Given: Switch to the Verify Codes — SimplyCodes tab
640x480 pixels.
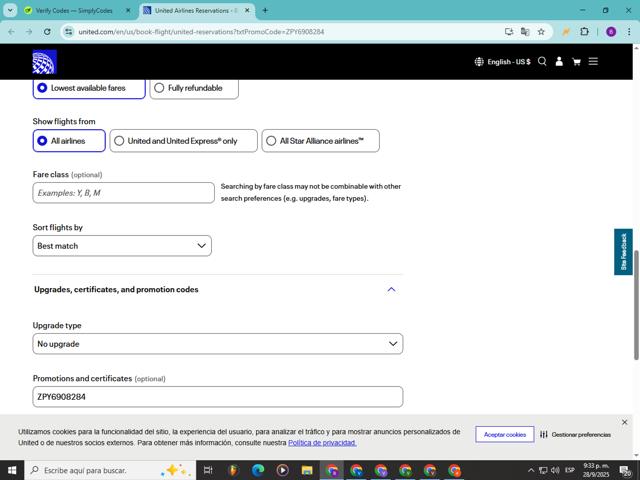Looking at the screenshot, I should click(x=73, y=11).
